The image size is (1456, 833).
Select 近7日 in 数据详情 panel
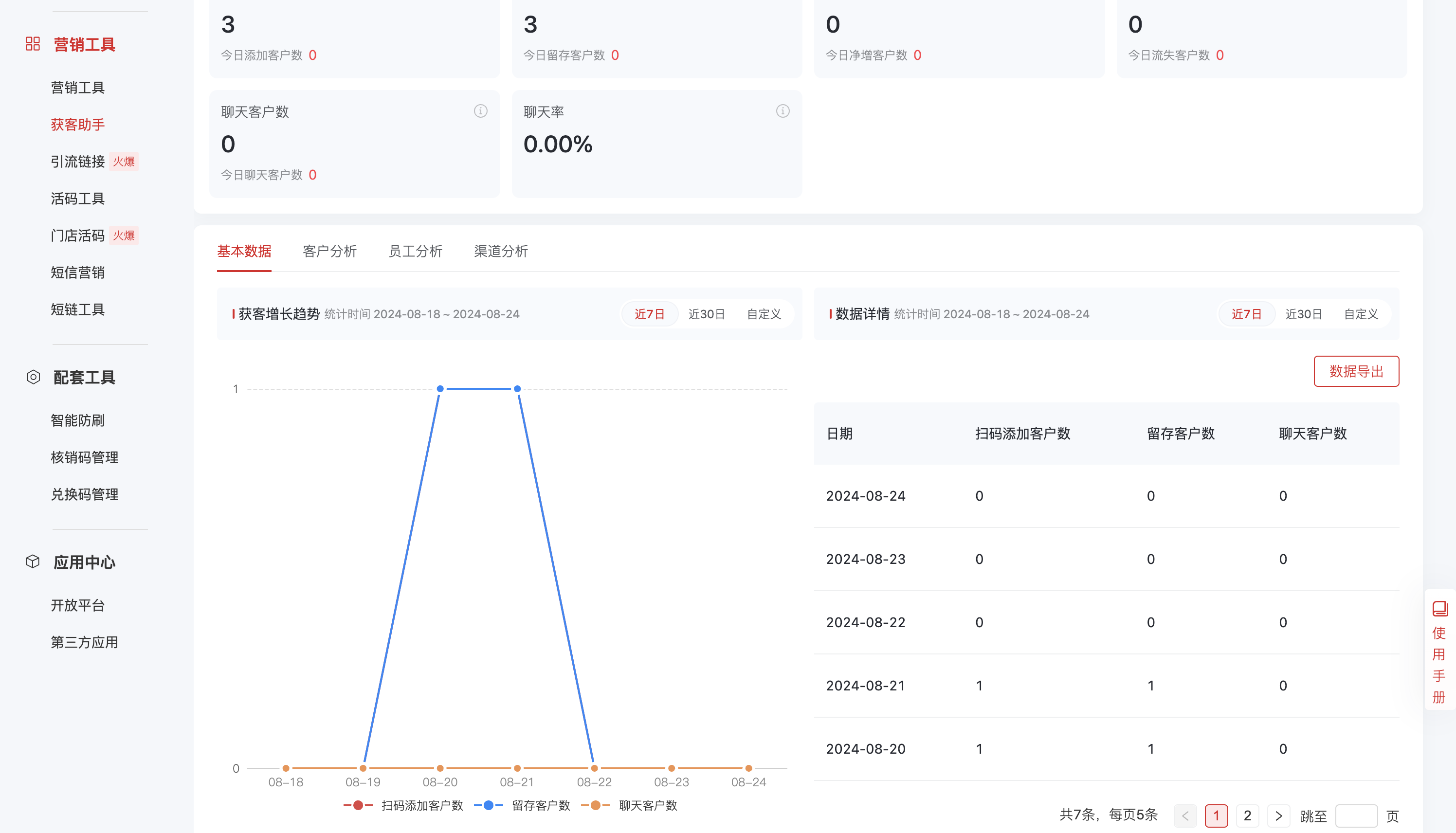(1247, 314)
